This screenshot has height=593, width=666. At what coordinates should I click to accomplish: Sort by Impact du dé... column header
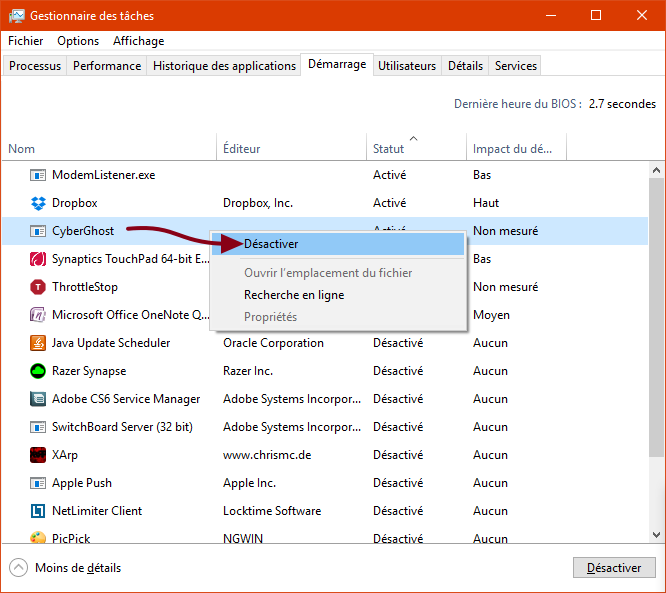coord(517,149)
